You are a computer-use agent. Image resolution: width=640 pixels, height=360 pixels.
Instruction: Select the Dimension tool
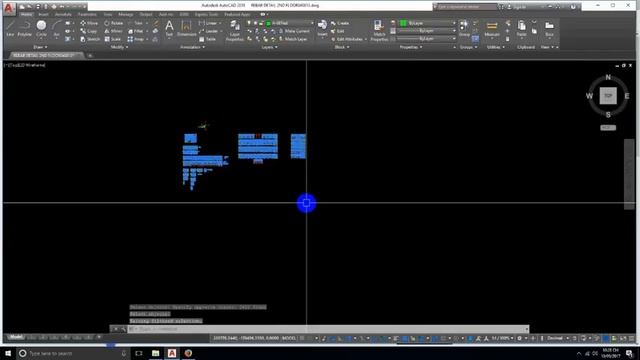pos(186,29)
